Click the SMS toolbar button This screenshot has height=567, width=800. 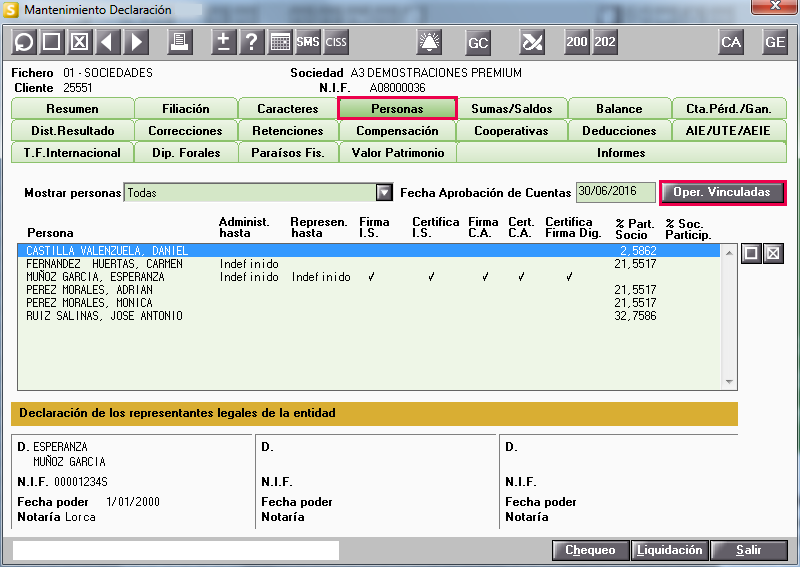click(x=308, y=42)
